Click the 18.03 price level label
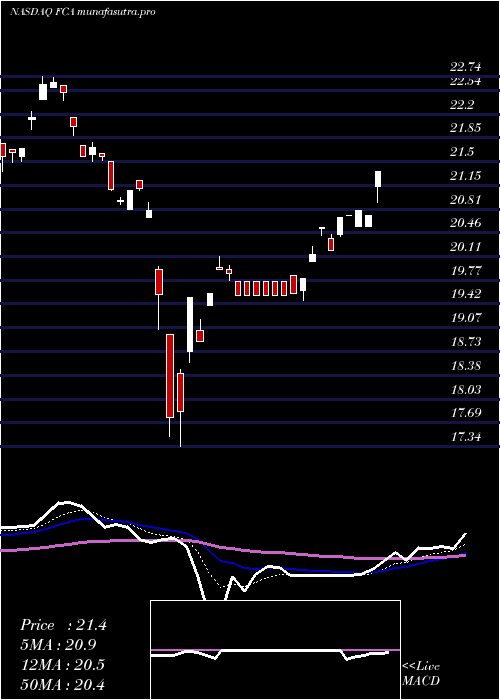 tap(466, 389)
